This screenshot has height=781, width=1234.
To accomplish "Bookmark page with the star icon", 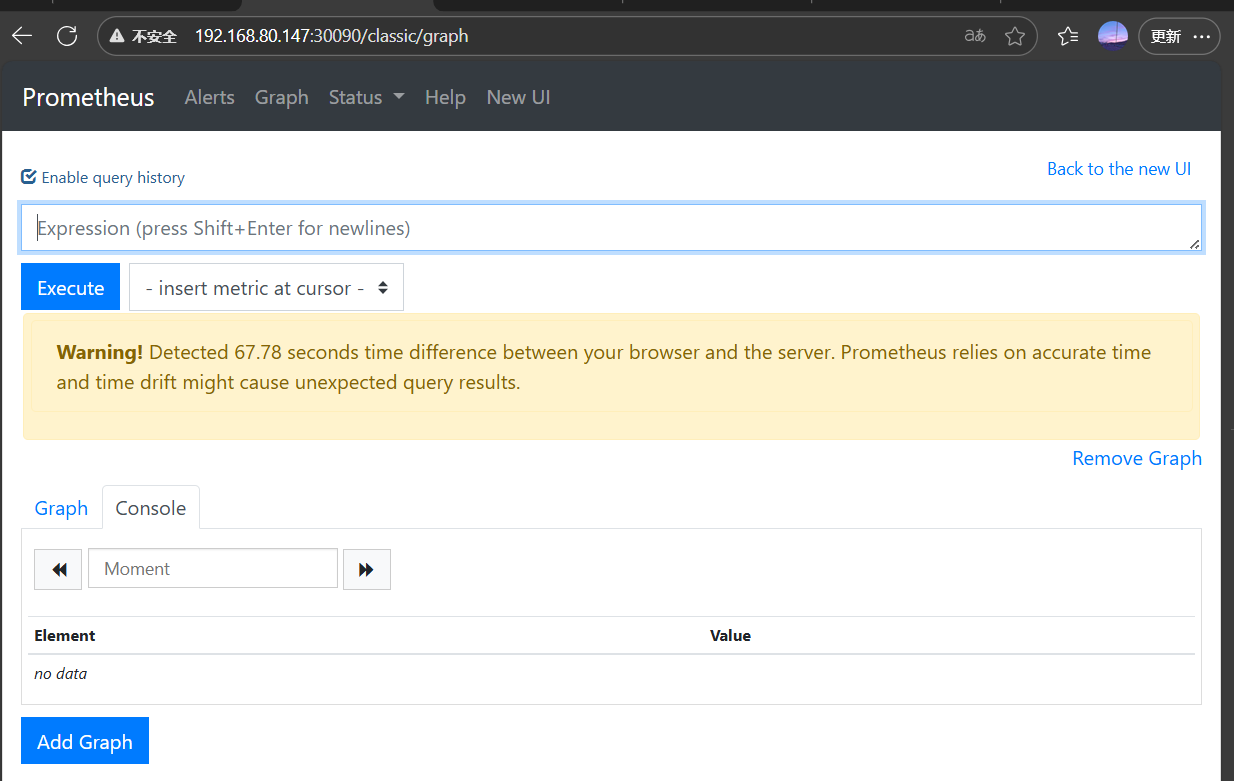I will [x=1015, y=36].
